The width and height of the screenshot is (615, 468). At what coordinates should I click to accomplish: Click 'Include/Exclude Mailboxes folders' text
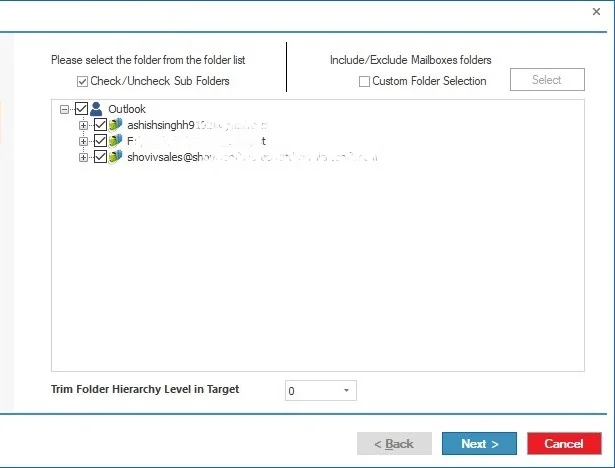(x=410, y=60)
